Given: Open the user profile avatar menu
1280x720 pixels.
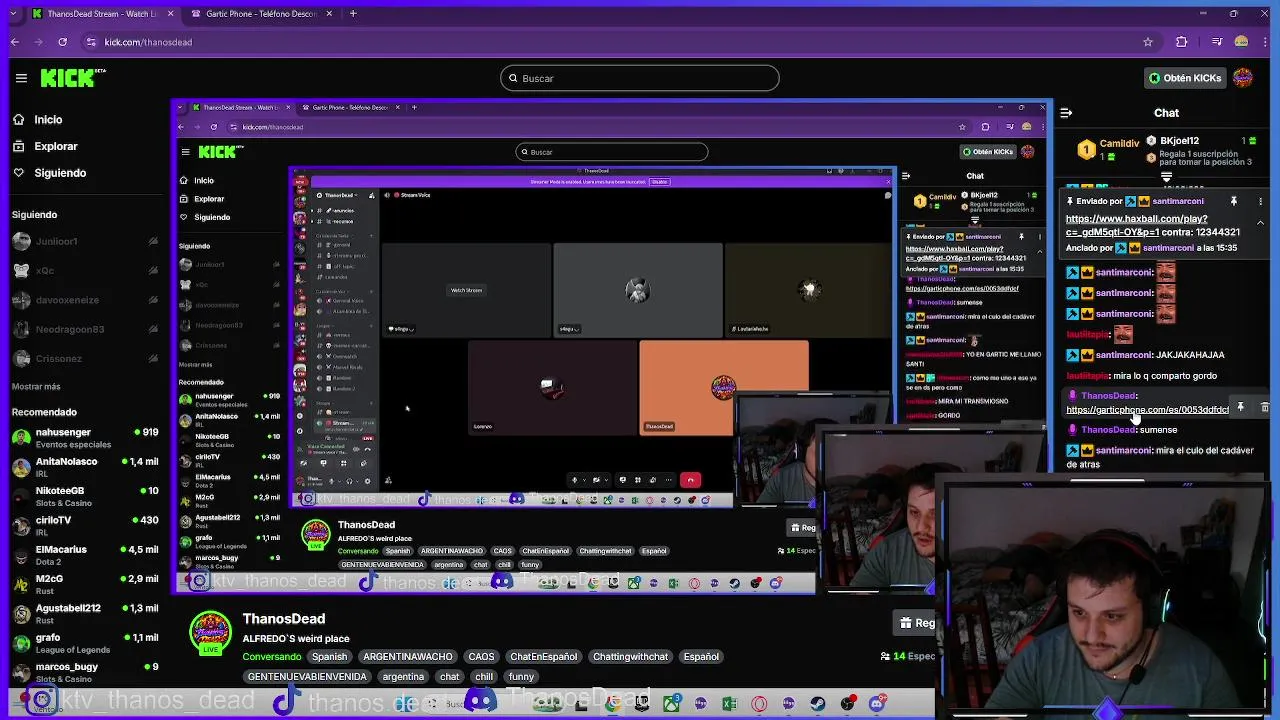Looking at the screenshot, I should 1243,78.
